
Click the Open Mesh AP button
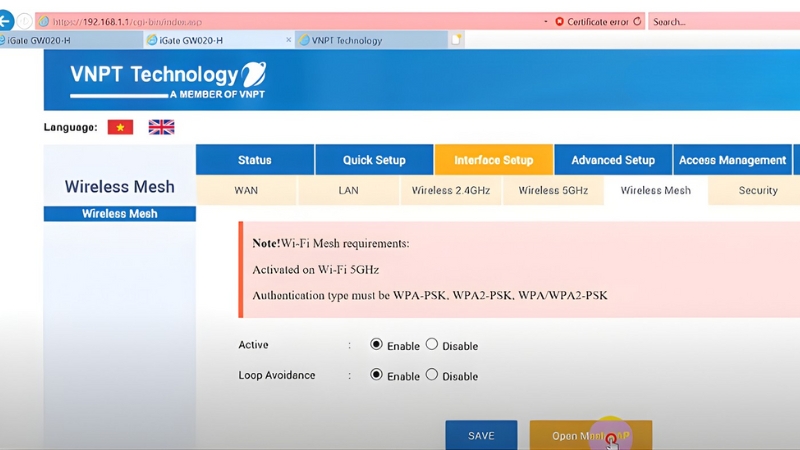pyautogui.click(x=591, y=435)
